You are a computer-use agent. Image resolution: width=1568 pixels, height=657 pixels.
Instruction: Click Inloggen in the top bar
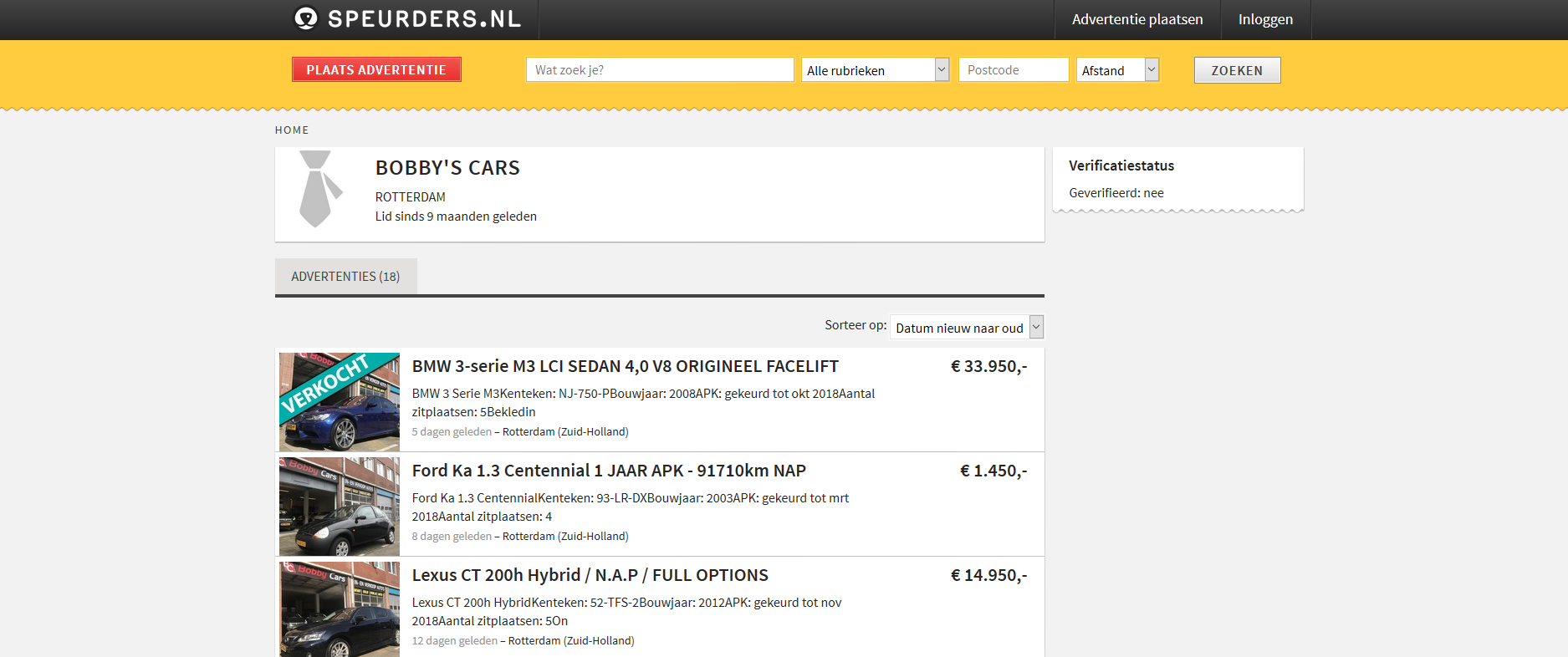(1265, 19)
